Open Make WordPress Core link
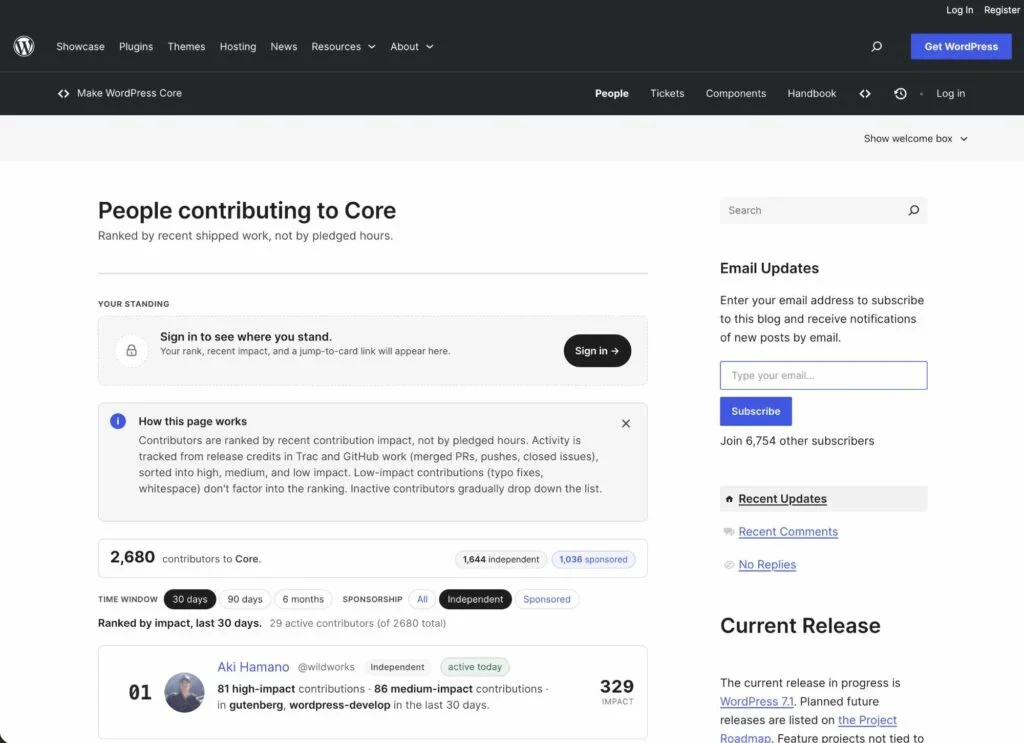The width and height of the screenshot is (1024, 743). (x=129, y=93)
